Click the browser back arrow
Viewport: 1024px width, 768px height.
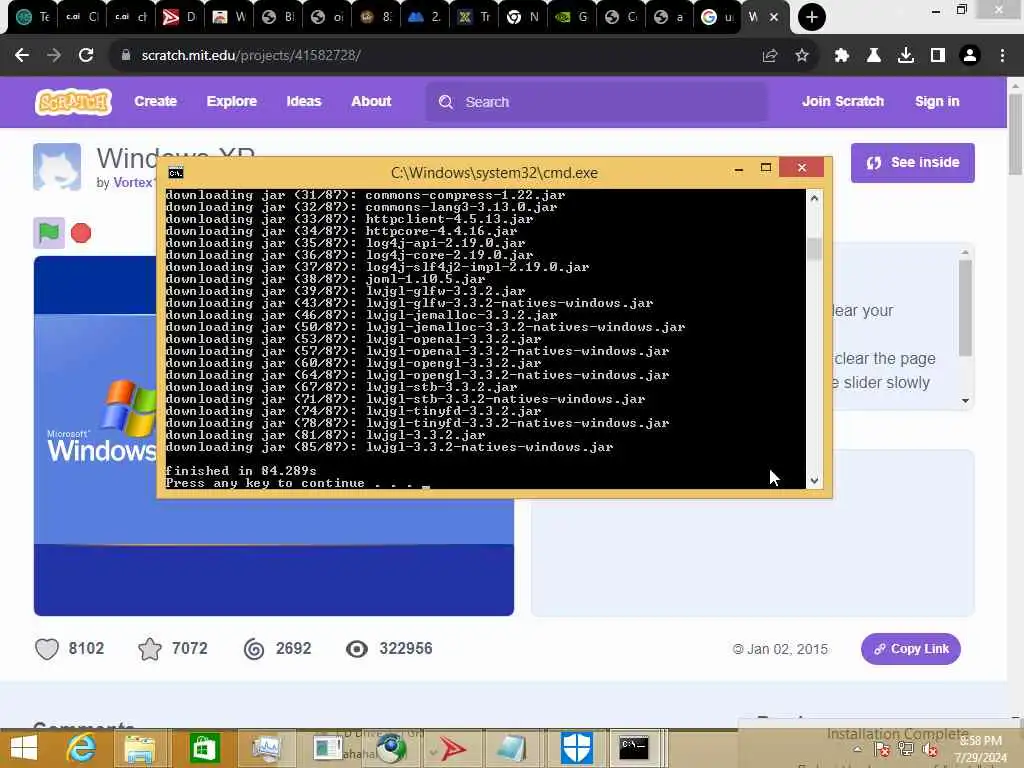pos(22,56)
